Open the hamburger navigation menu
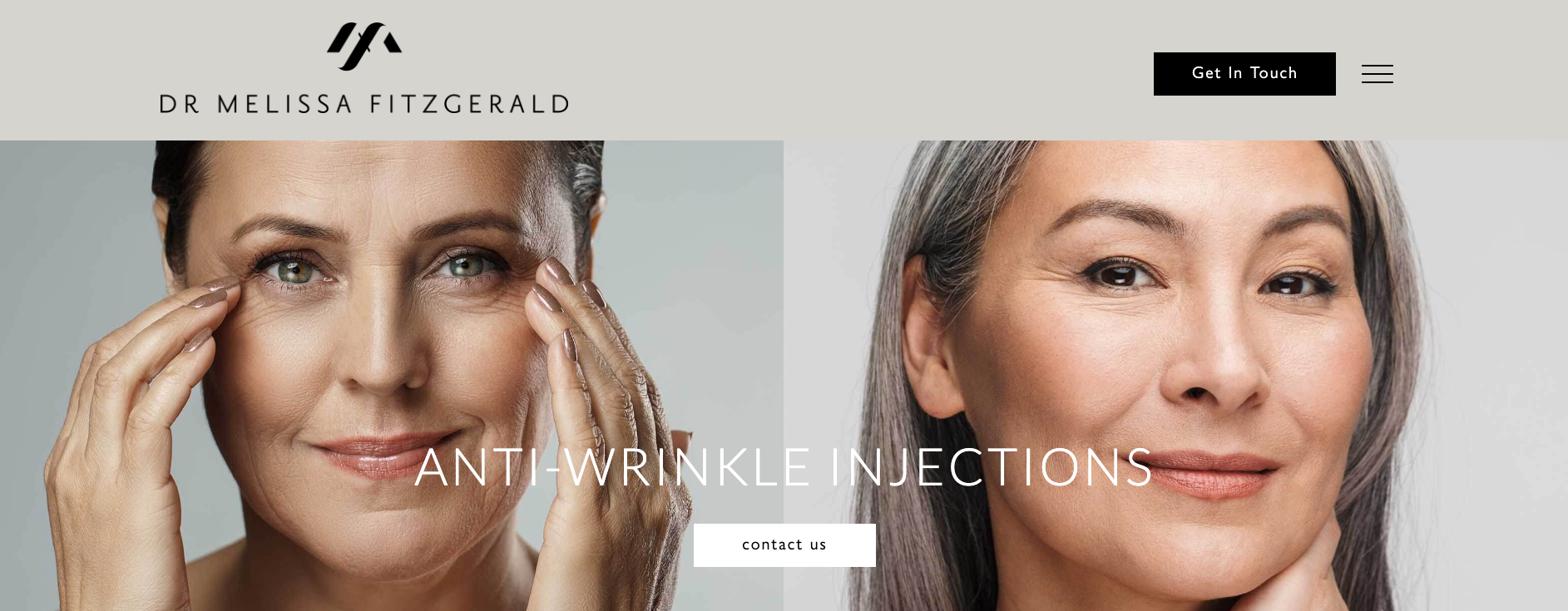1568x611 pixels. 1377,74
